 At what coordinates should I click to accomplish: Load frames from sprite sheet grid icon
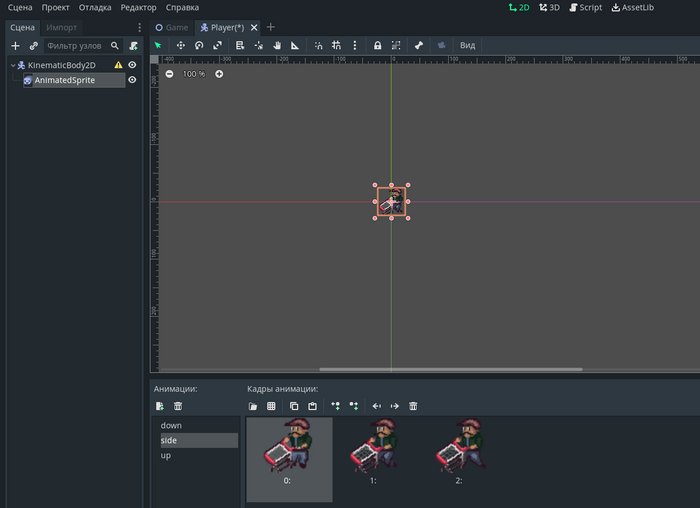(x=271, y=406)
